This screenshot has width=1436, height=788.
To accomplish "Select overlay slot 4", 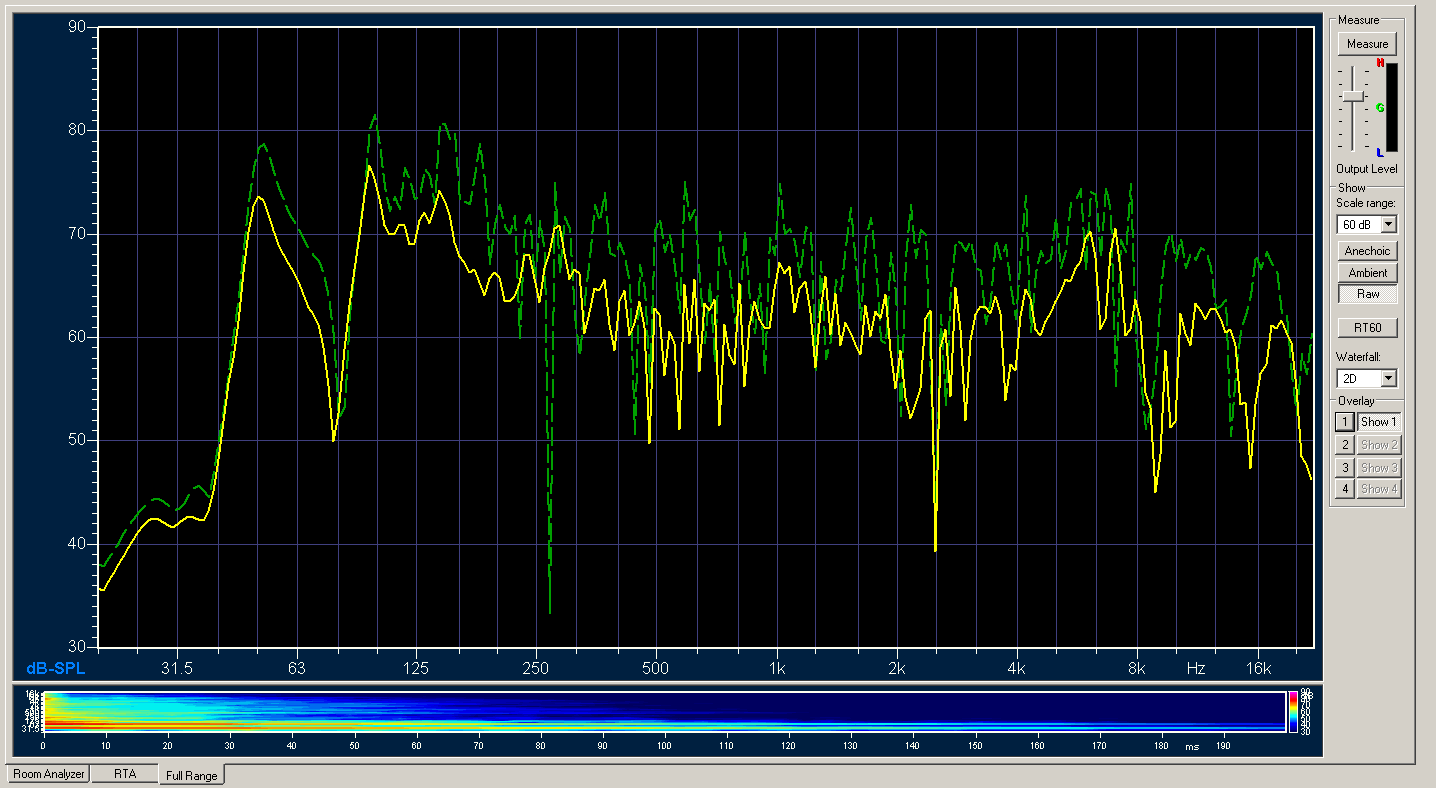I will pyautogui.click(x=1345, y=489).
